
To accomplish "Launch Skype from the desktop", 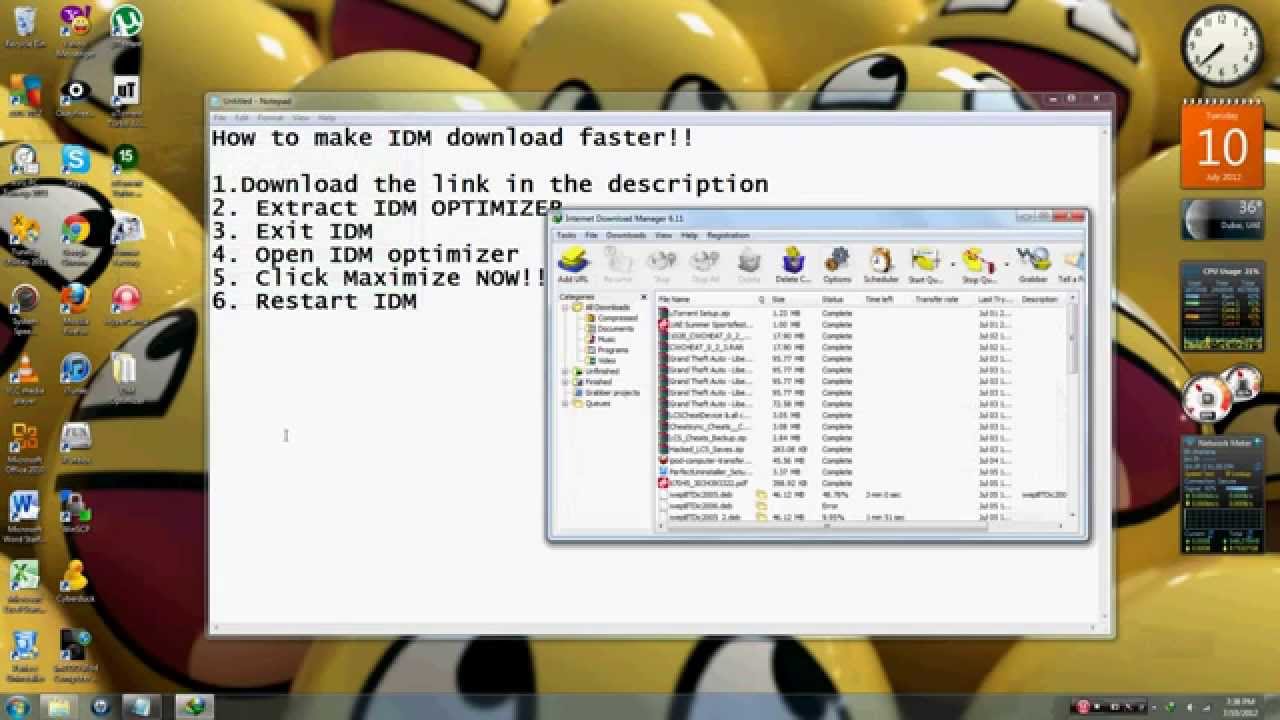I will pyautogui.click(x=75, y=165).
